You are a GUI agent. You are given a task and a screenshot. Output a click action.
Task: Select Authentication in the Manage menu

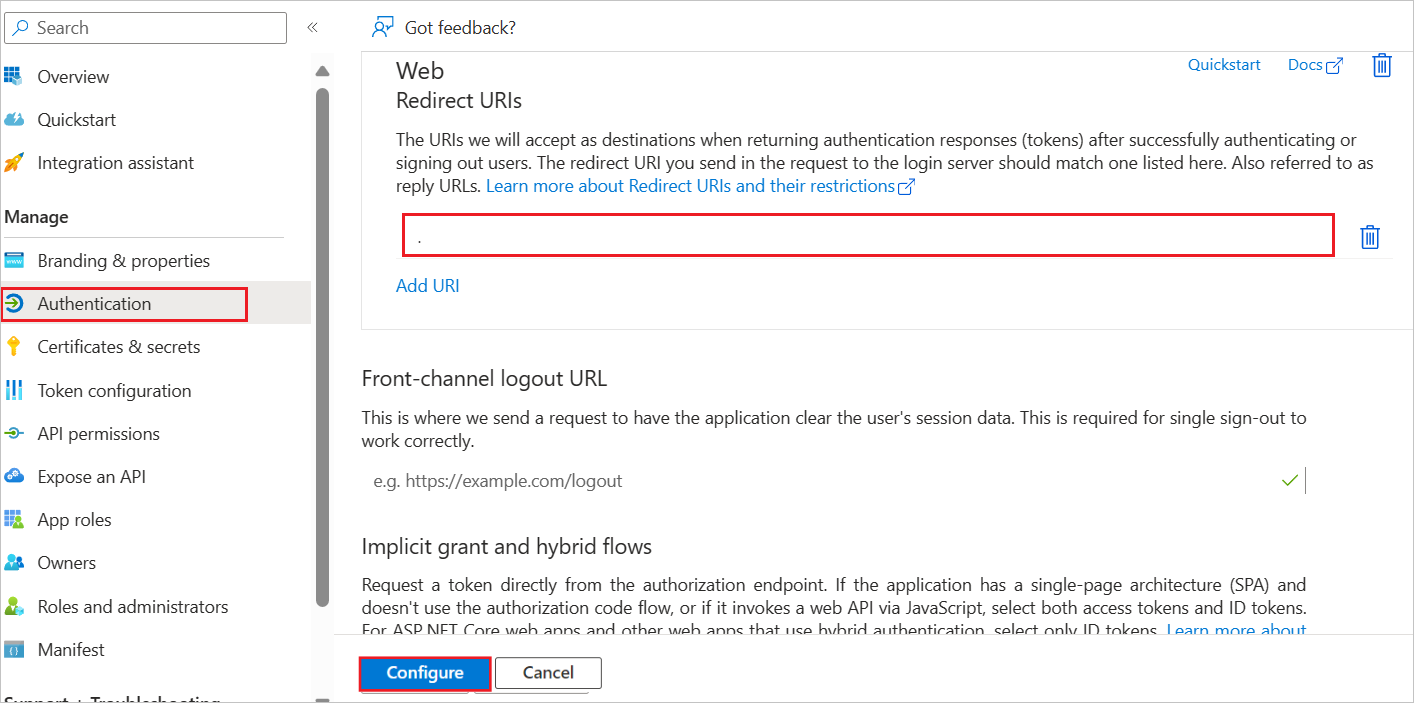tap(94, 303)
